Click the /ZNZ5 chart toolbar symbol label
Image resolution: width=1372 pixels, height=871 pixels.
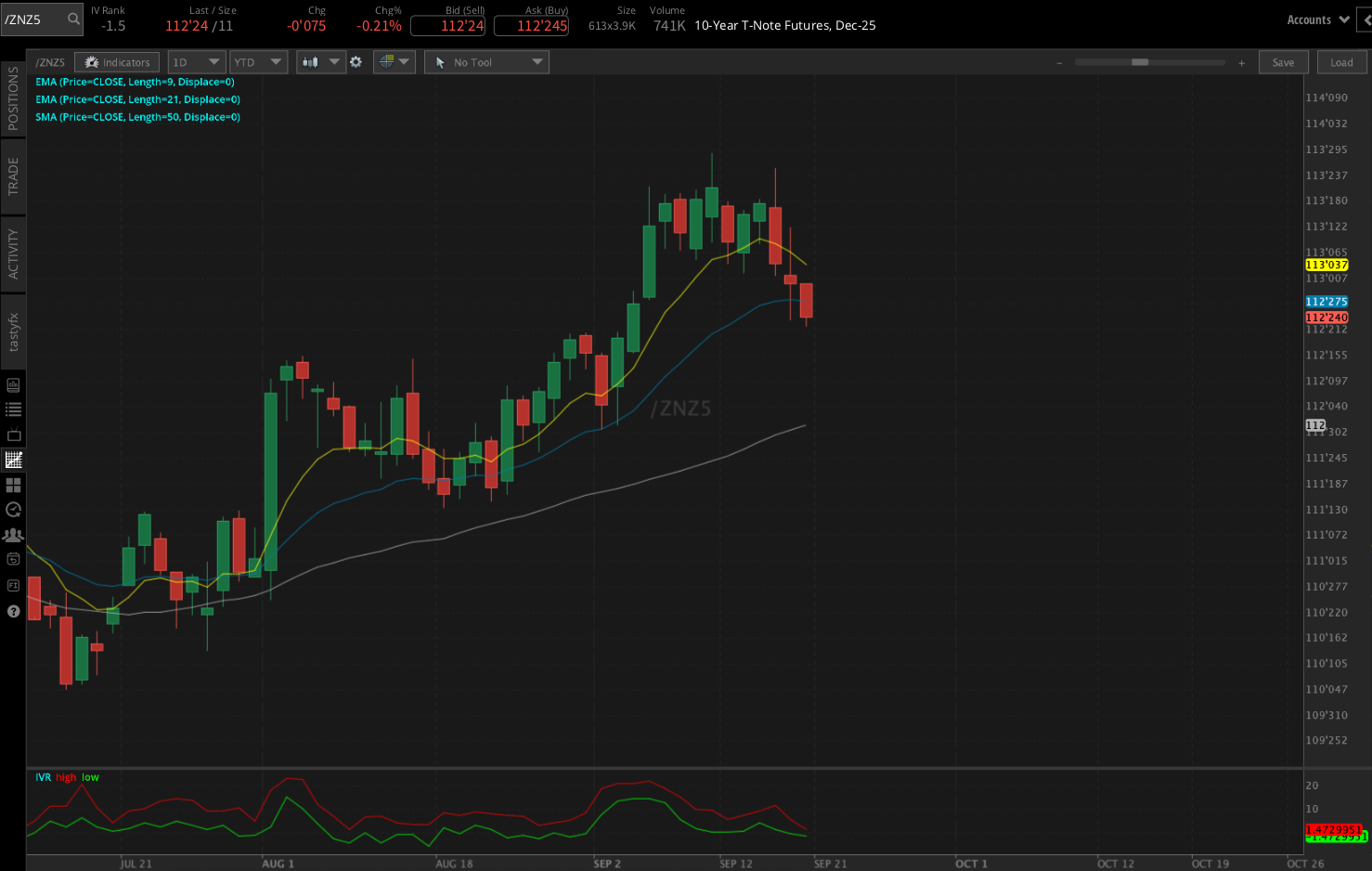point(50,62)
